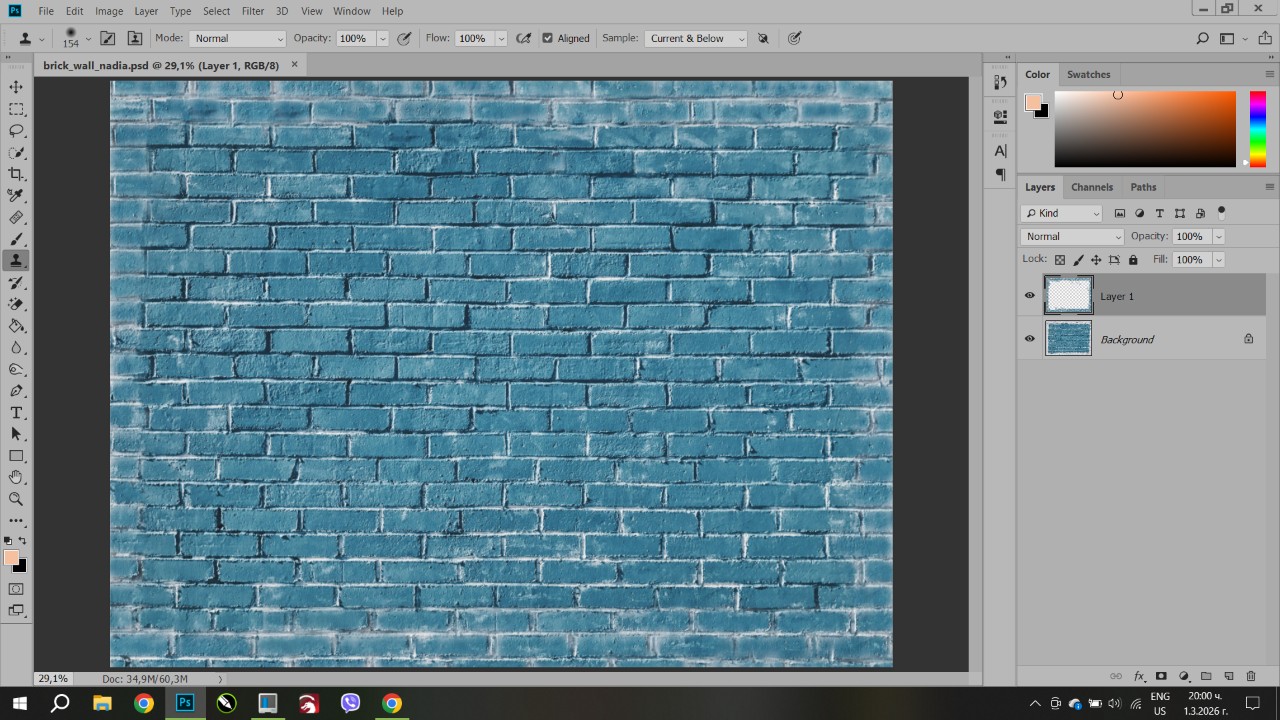Screen dimensions: 1280x720
Task: Open Viber from the Windows taskbar
Action: pyautogui.click(x=350, y=703)
